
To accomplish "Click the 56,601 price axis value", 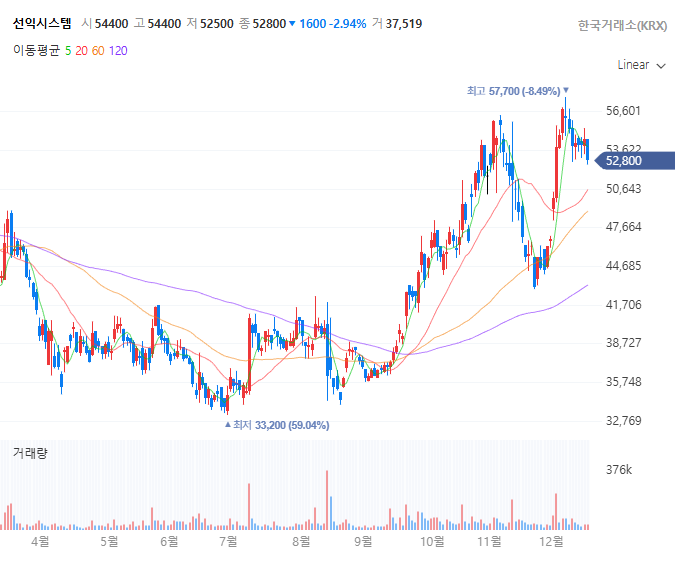I will click(623, 111).
